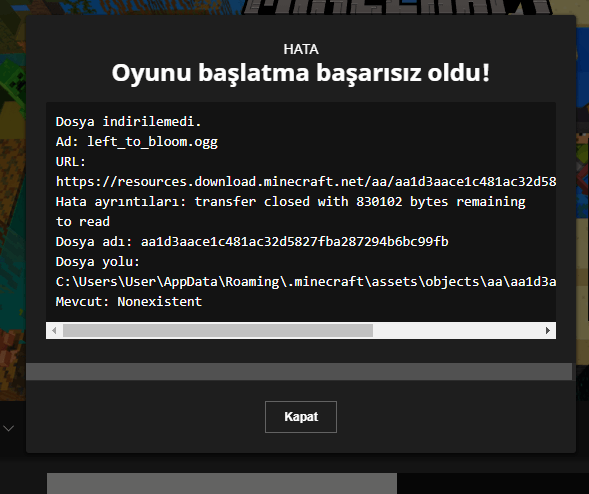
Task: Click the C:\Users\User\AppData path line
Action: tap(306, 282)
